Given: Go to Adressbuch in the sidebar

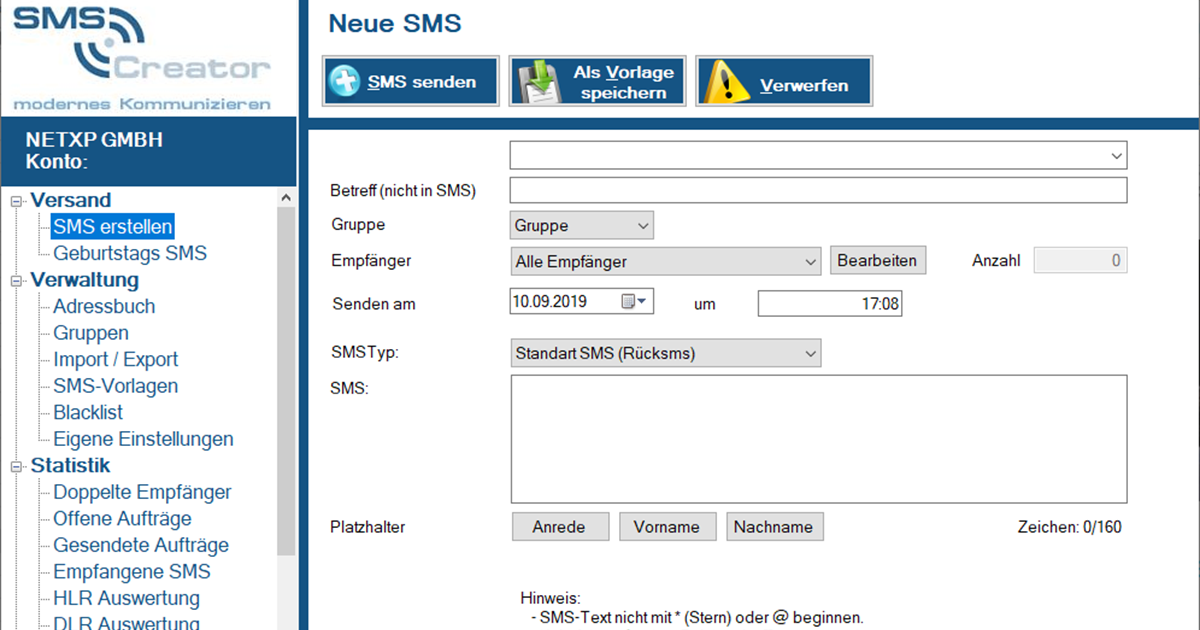Looking at the screenshot, I should 104,307.
